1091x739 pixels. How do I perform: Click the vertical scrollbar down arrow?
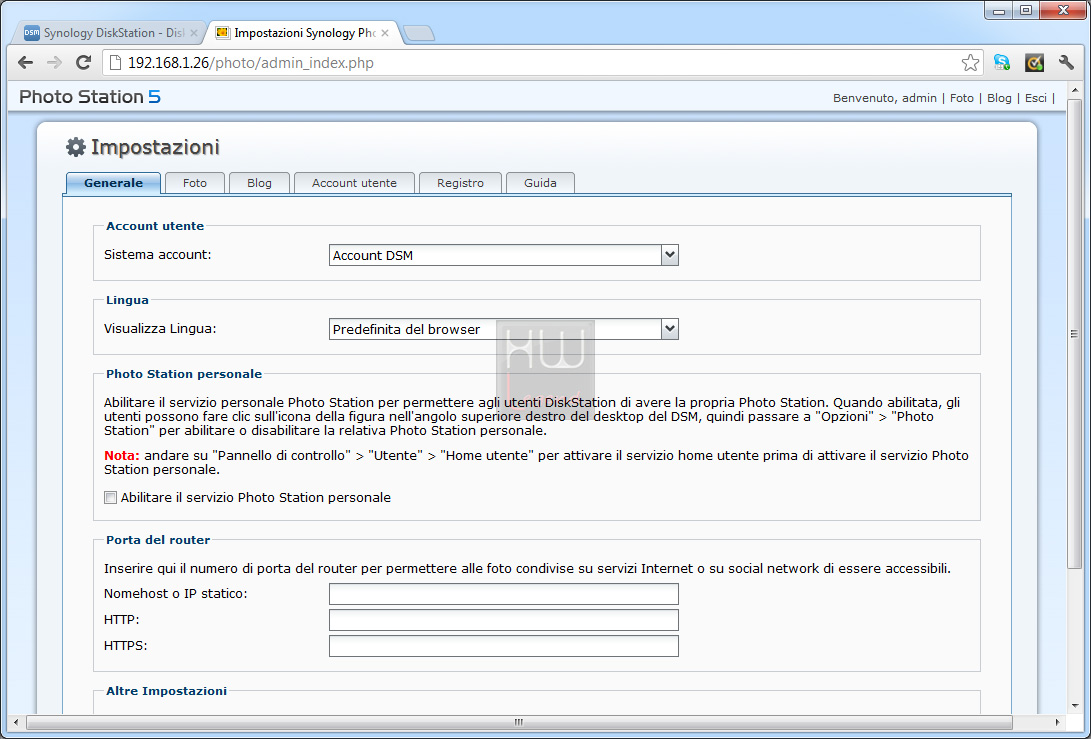[x=1074, y=706]
